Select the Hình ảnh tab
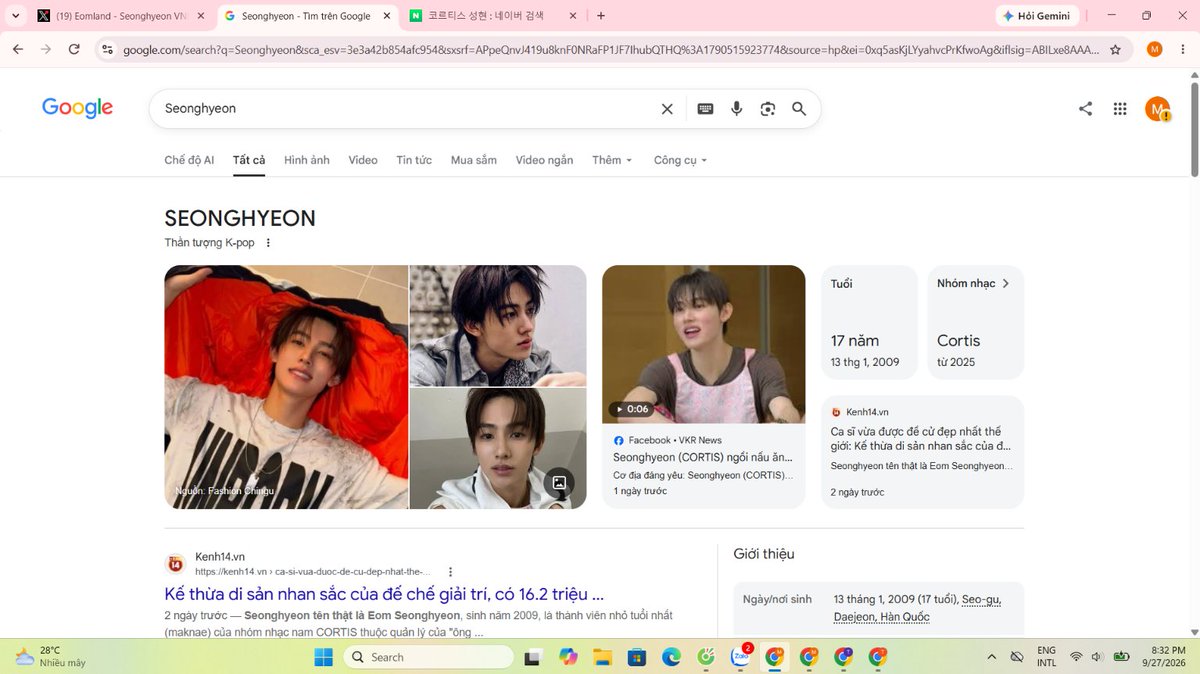Screen dimensions: 1200x674 coord(307,160)
